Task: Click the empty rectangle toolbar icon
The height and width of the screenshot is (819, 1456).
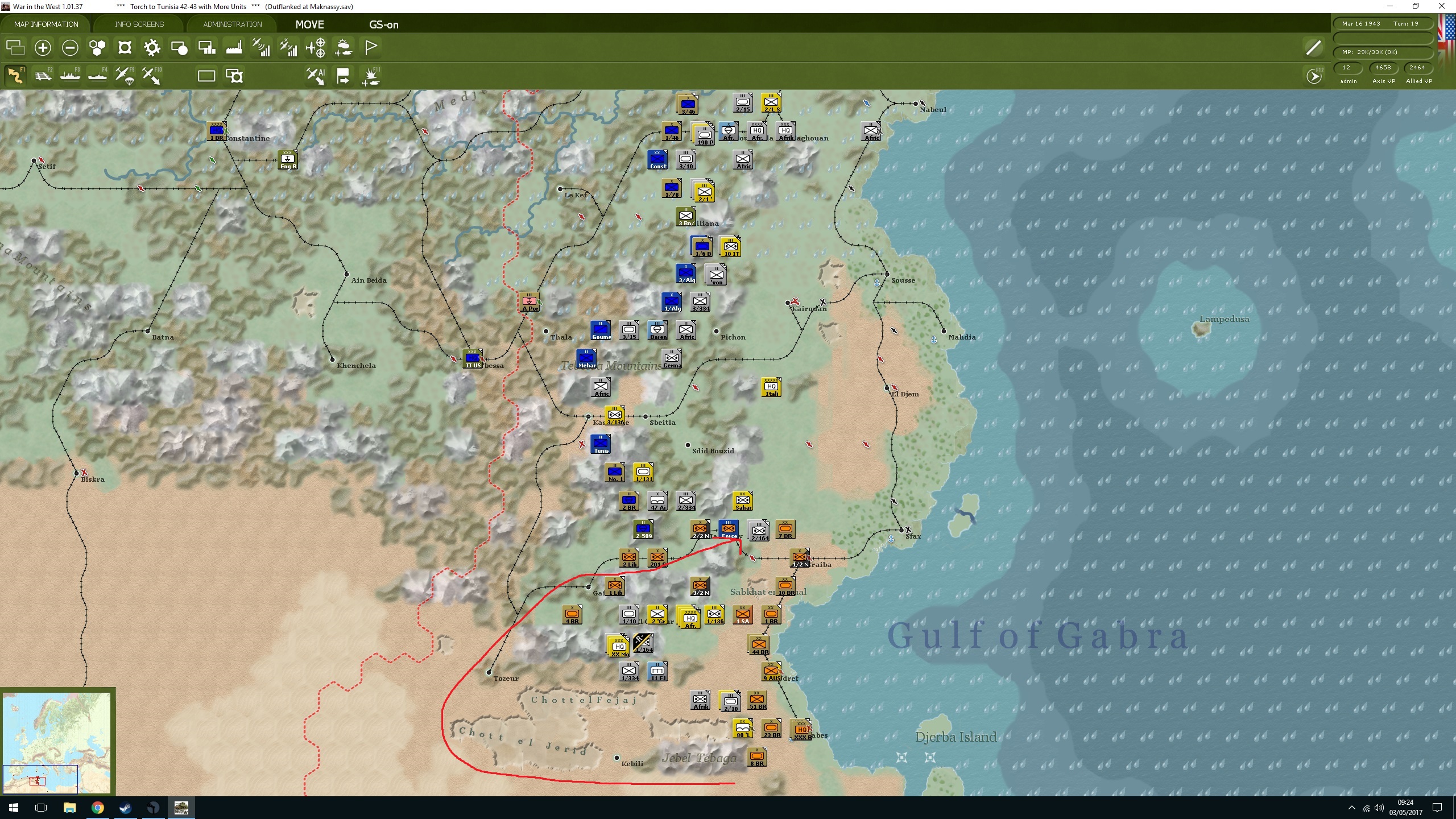Action: coord(206,76)
